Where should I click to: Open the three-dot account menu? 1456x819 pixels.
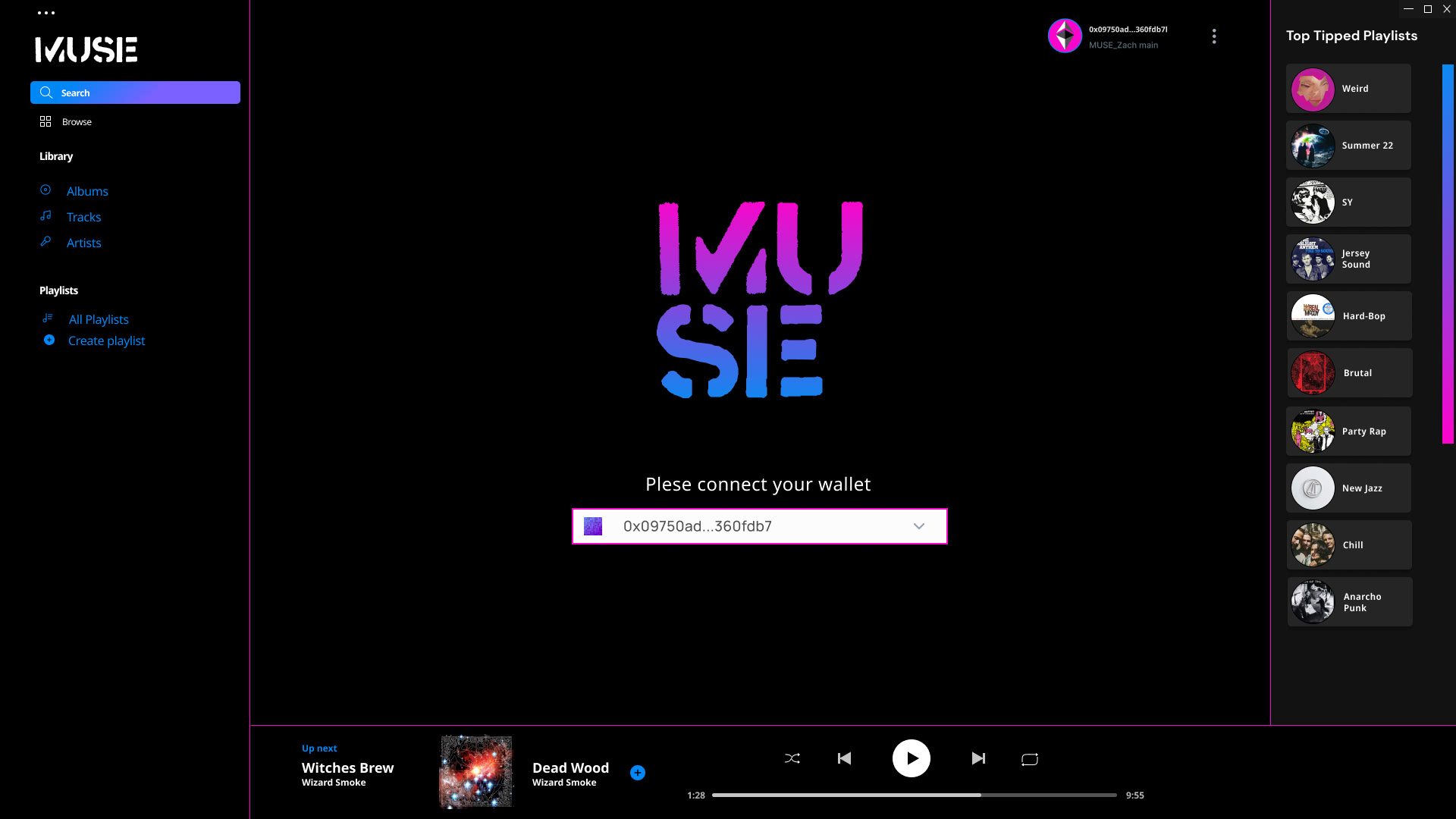click(1214, 36)
